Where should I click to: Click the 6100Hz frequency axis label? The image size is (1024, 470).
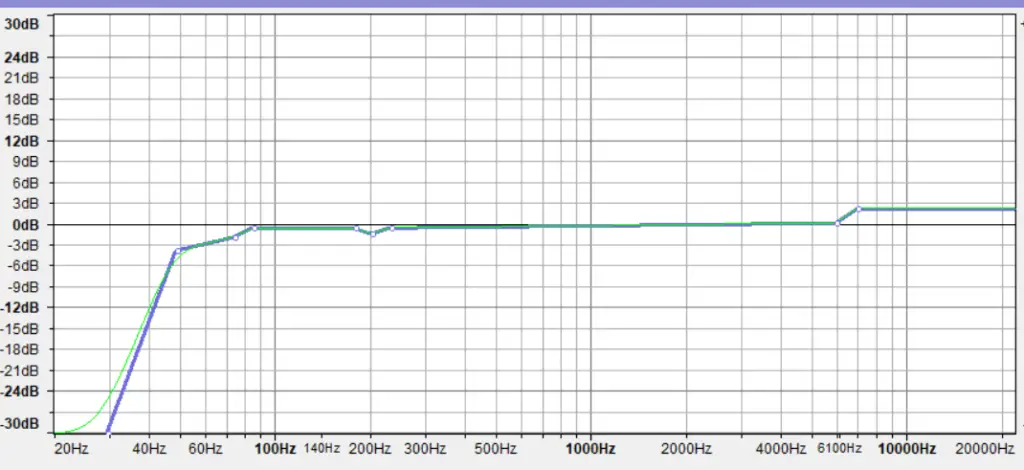tap(839, 449)
